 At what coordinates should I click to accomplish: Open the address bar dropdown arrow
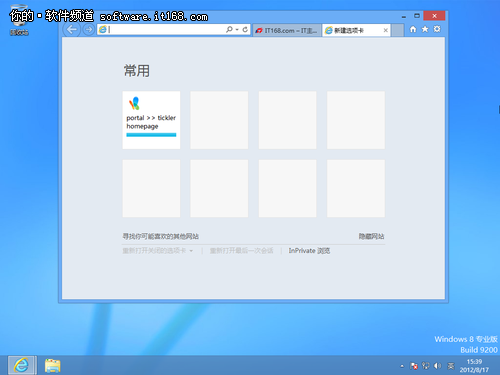coord(237,30)
